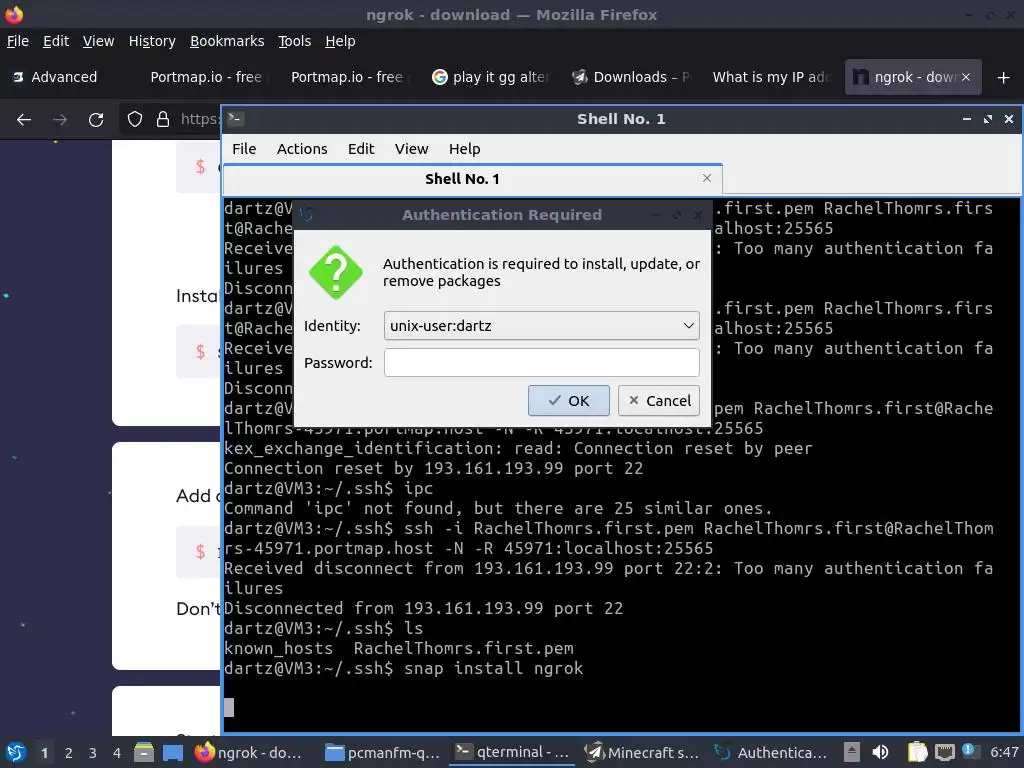Open the volume speaker tray icon
Viewport: 1024px width, 768px height.
click(880, 752)
